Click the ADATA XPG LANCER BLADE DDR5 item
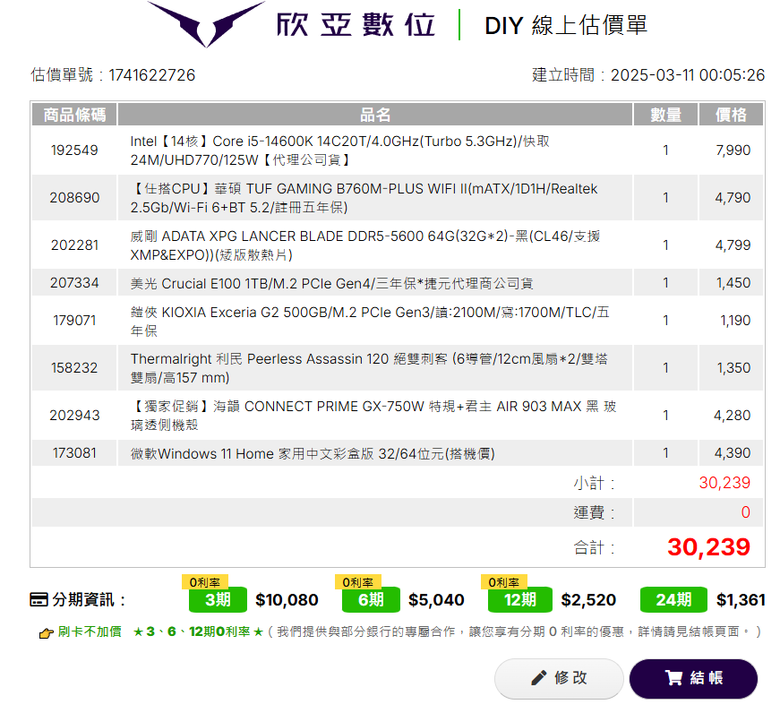The width and height of the screenshot is (780, 713). 365,245
